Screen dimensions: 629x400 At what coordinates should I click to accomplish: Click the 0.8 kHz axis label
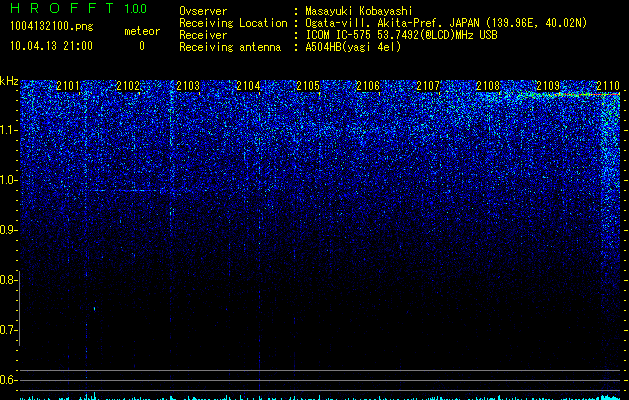point(8,280)
